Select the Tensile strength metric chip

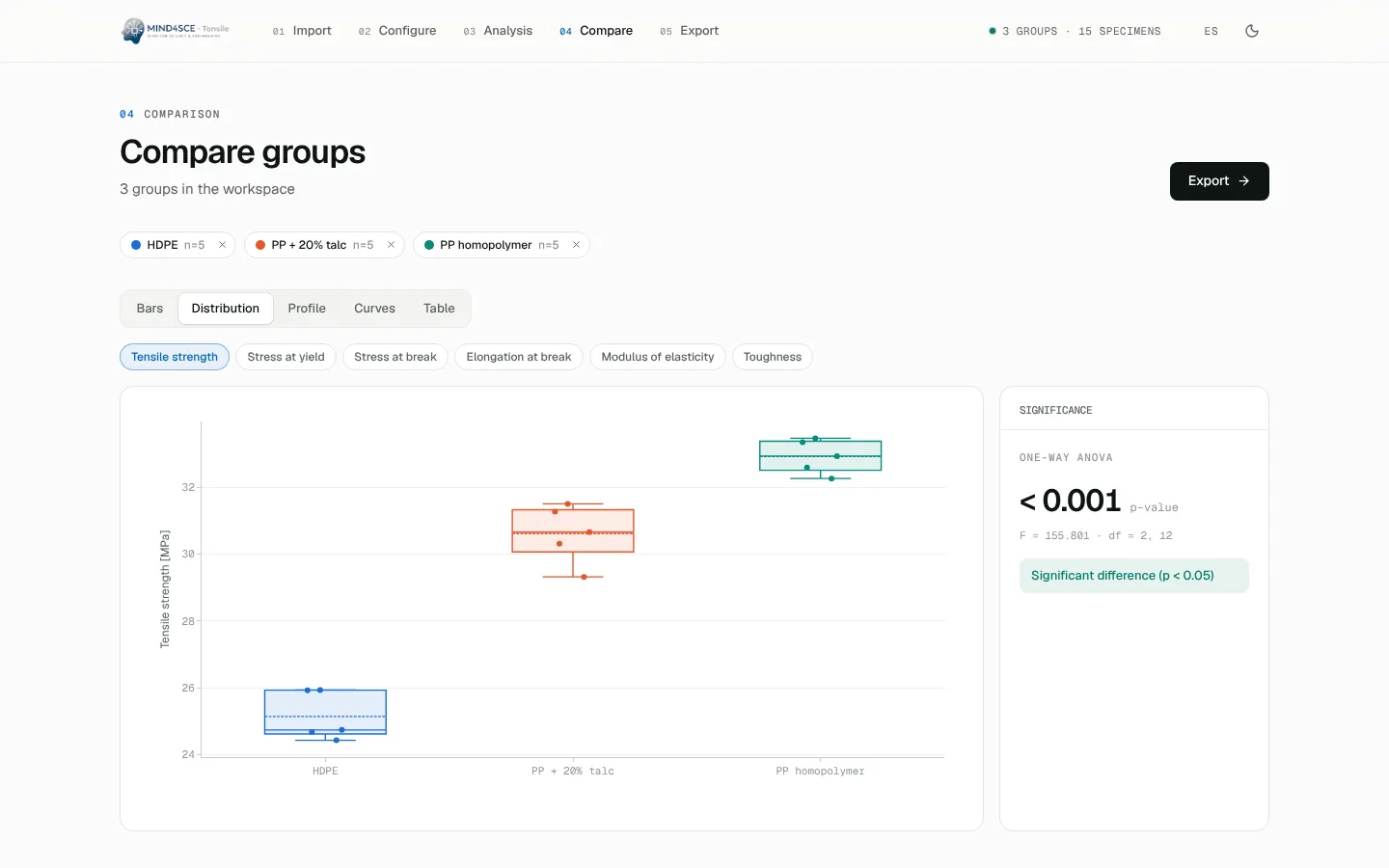175,357
